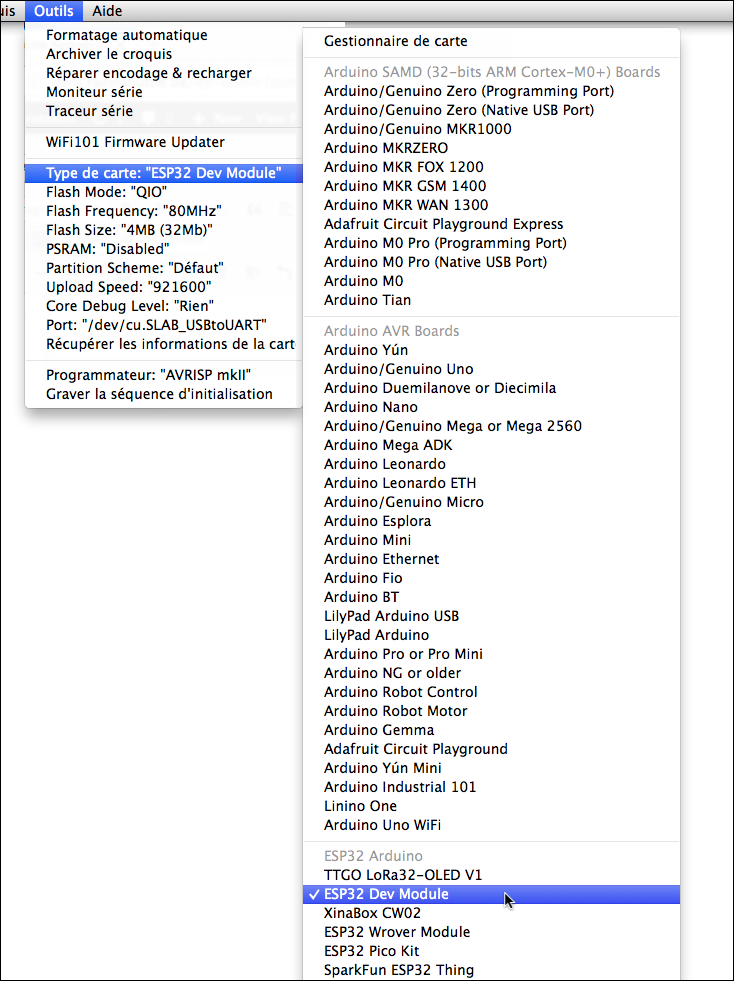Expand PSRAM "Disabled" option
Viewport: 734px width, 981px height.
tap(163, 249)
